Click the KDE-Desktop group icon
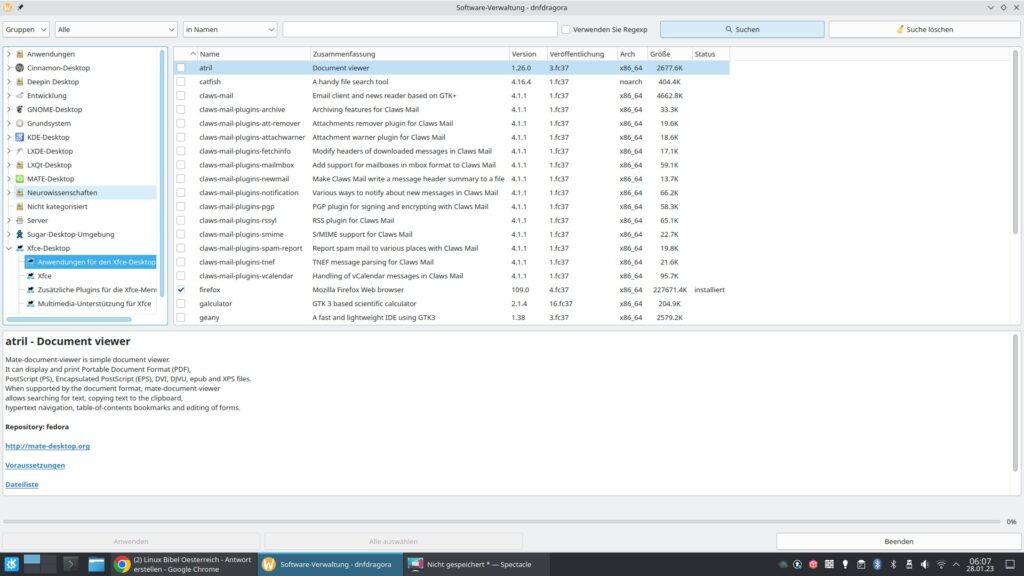 click(x=20, y=137)
